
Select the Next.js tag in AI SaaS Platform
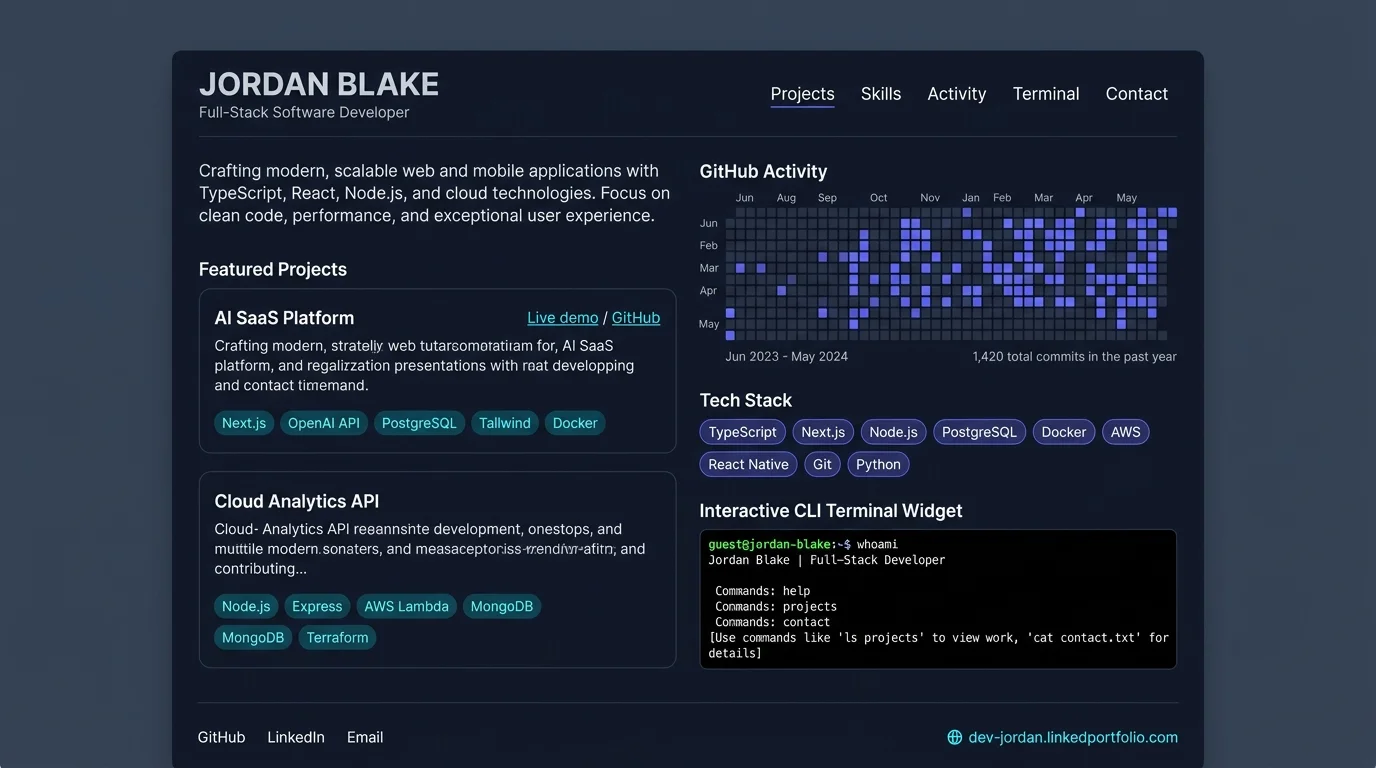(244, 423)
